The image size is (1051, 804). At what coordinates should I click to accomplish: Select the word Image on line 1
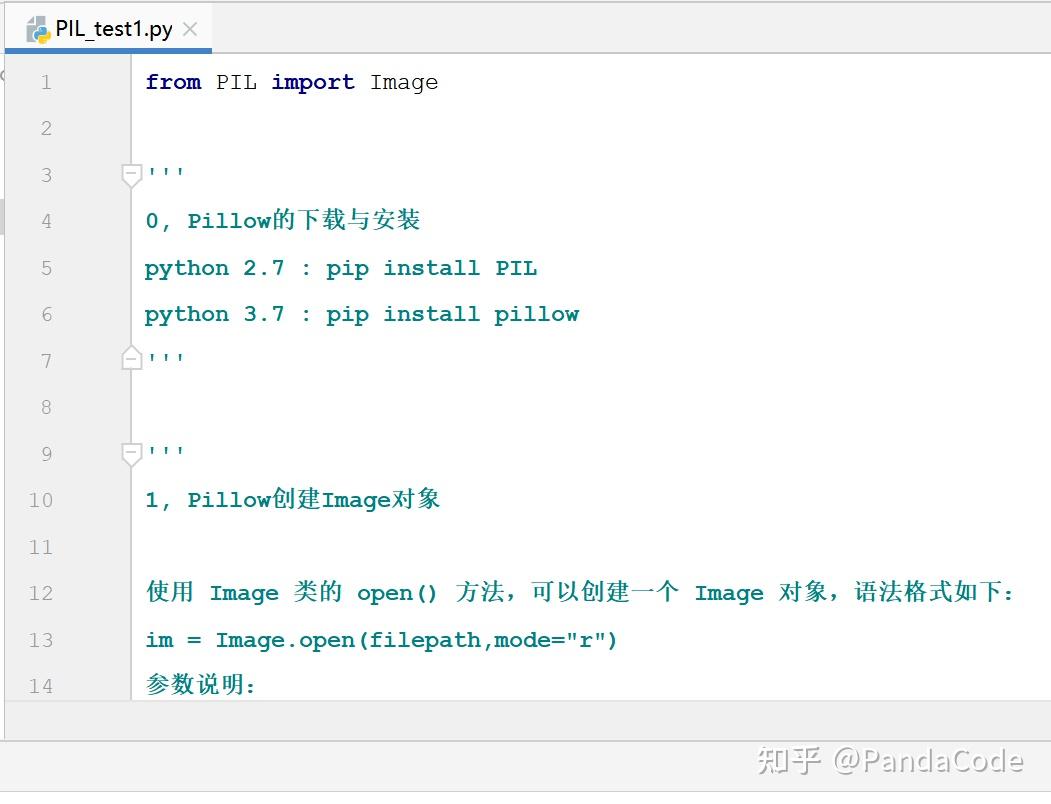click(404, 82)
